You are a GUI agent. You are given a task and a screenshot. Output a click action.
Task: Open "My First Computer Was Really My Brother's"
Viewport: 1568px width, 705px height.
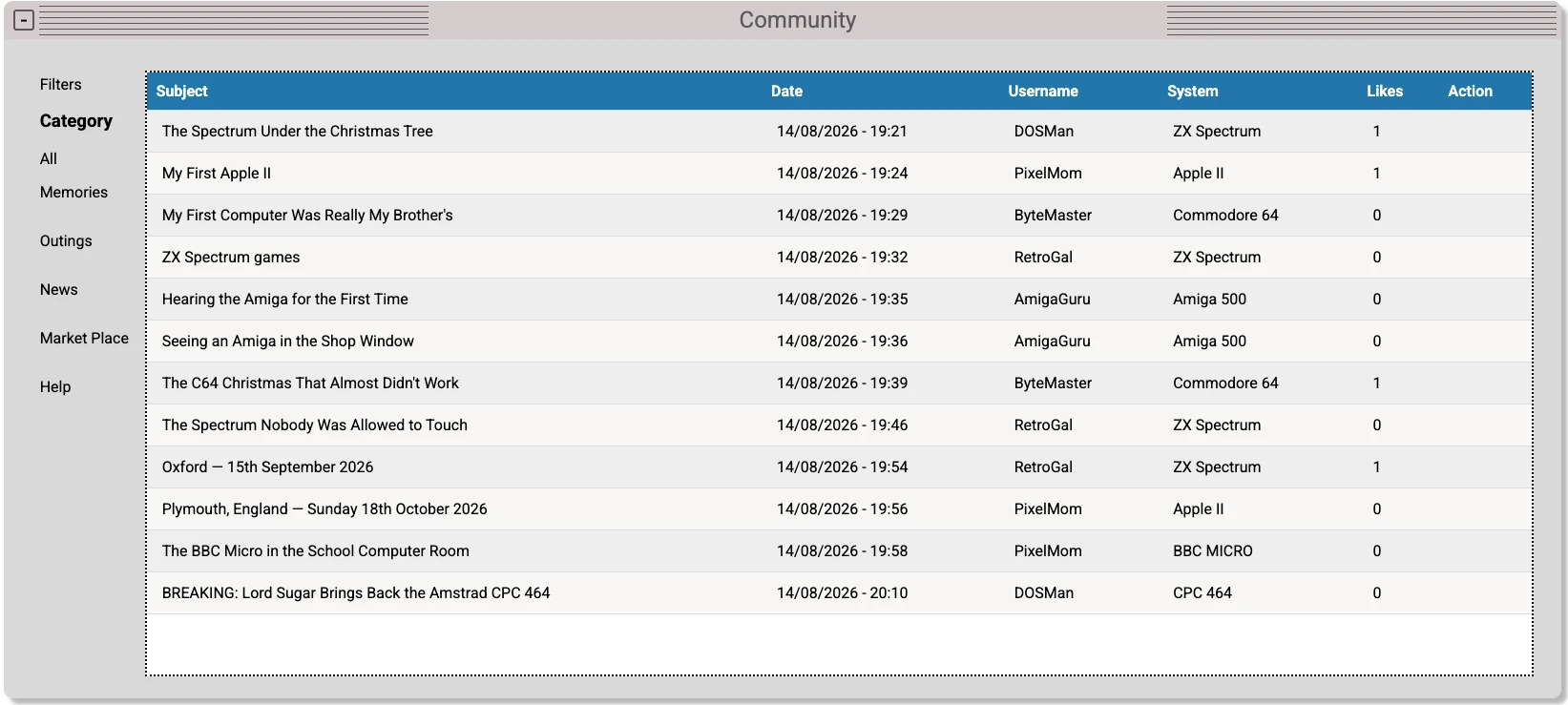click(x=307, y=215)
